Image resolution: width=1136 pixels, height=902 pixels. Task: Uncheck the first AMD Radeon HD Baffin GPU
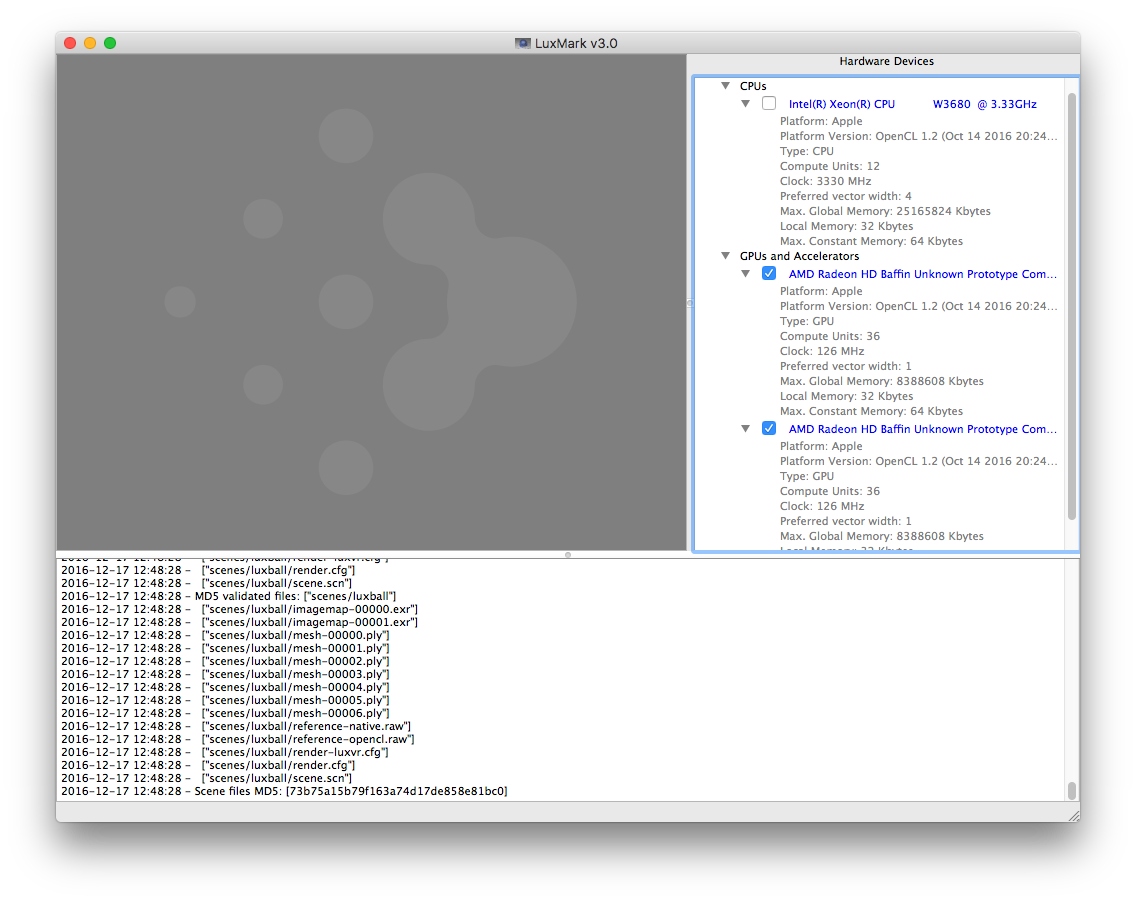point(769,273)
